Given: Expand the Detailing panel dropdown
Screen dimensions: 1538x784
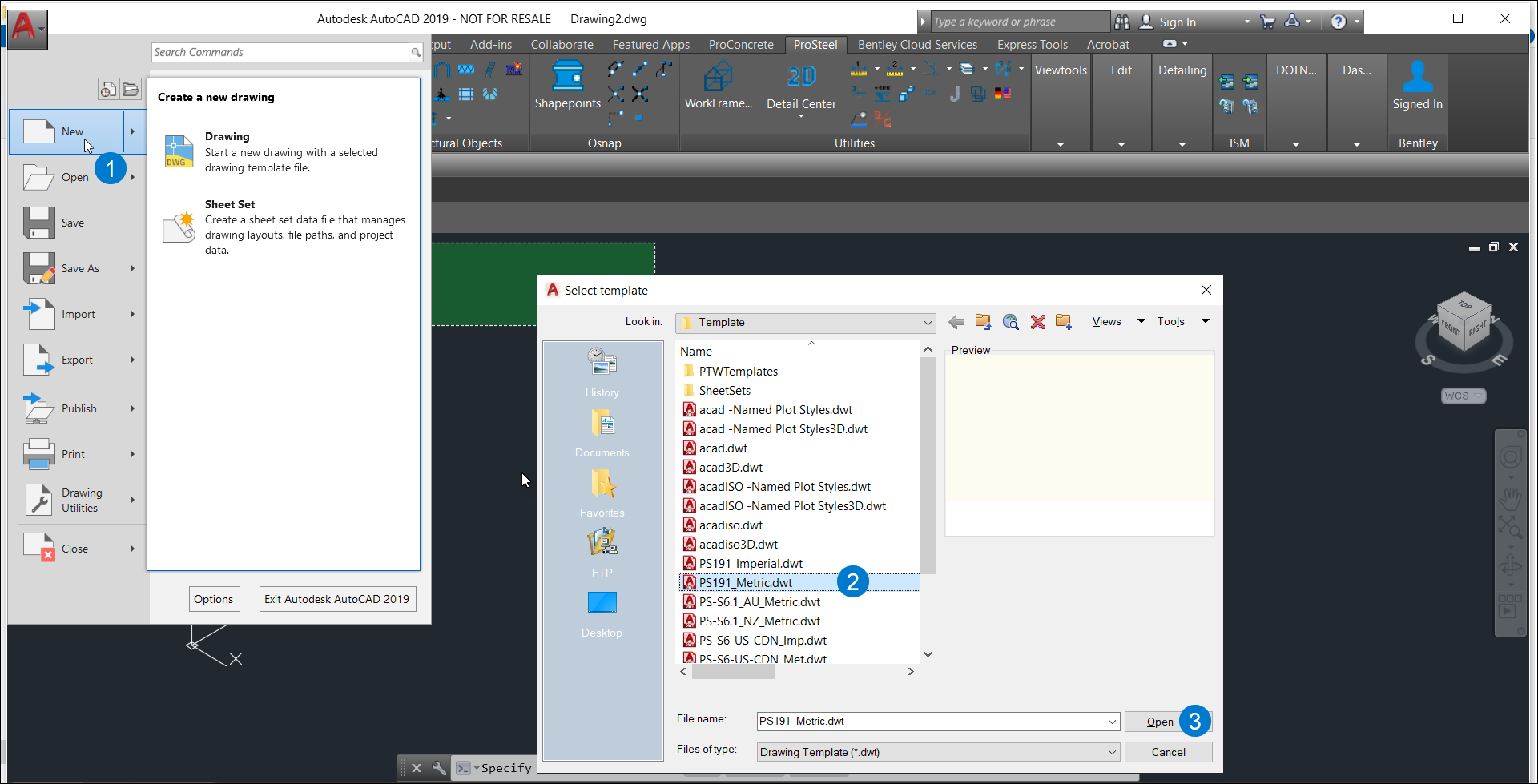Looking at the screenshot, I should point(1182,144).
